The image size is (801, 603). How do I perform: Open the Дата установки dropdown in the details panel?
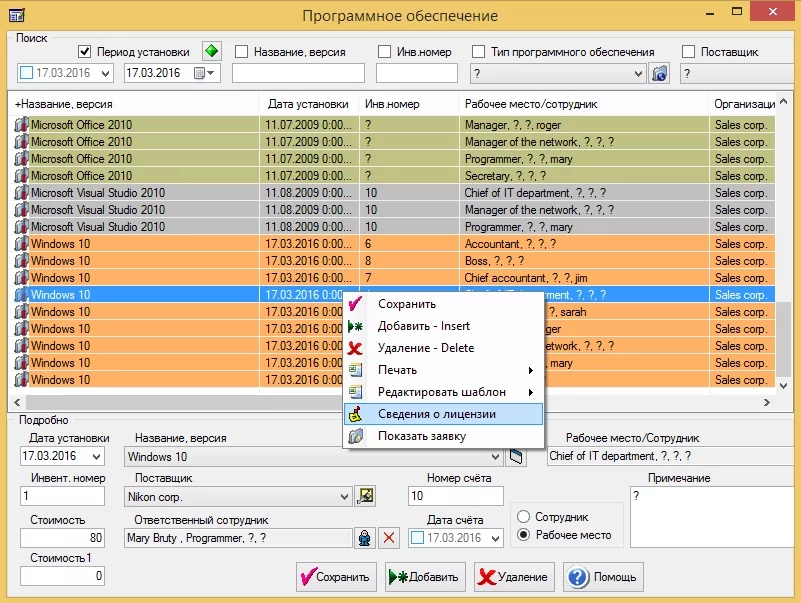[x=96, y=457]
